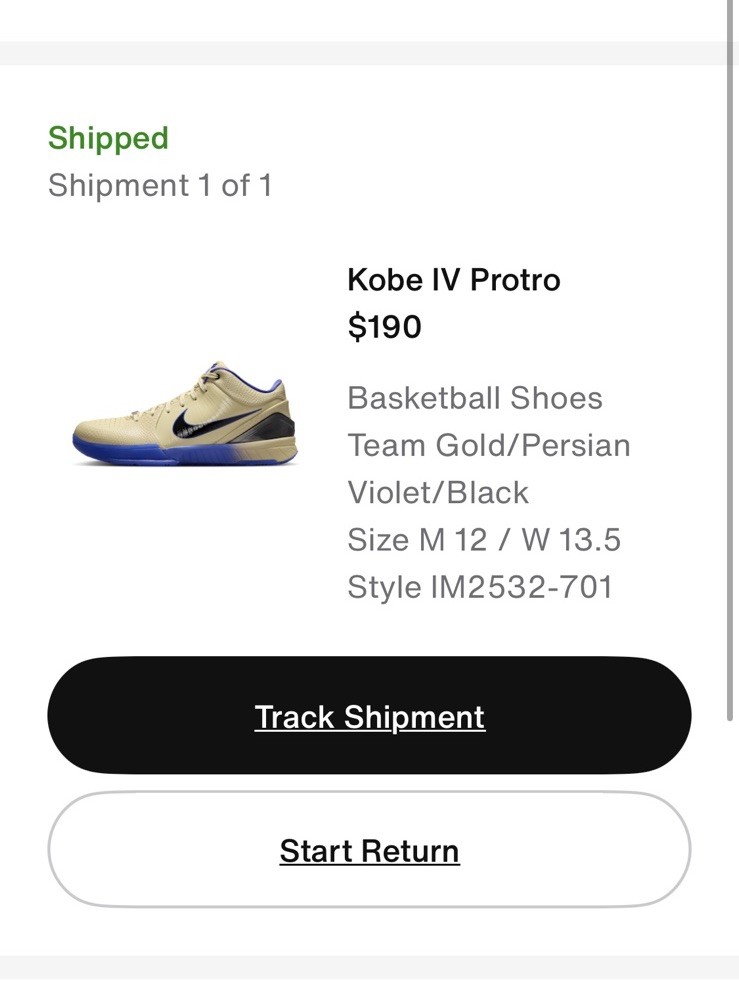Click the $190 price text
The width and height of the screenshot is (739, 981).
point(384,327)
